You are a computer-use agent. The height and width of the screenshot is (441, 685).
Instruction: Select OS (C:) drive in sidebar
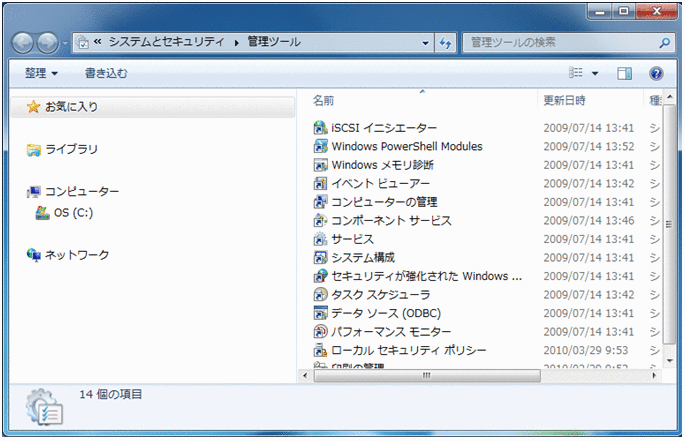(73, 213)
